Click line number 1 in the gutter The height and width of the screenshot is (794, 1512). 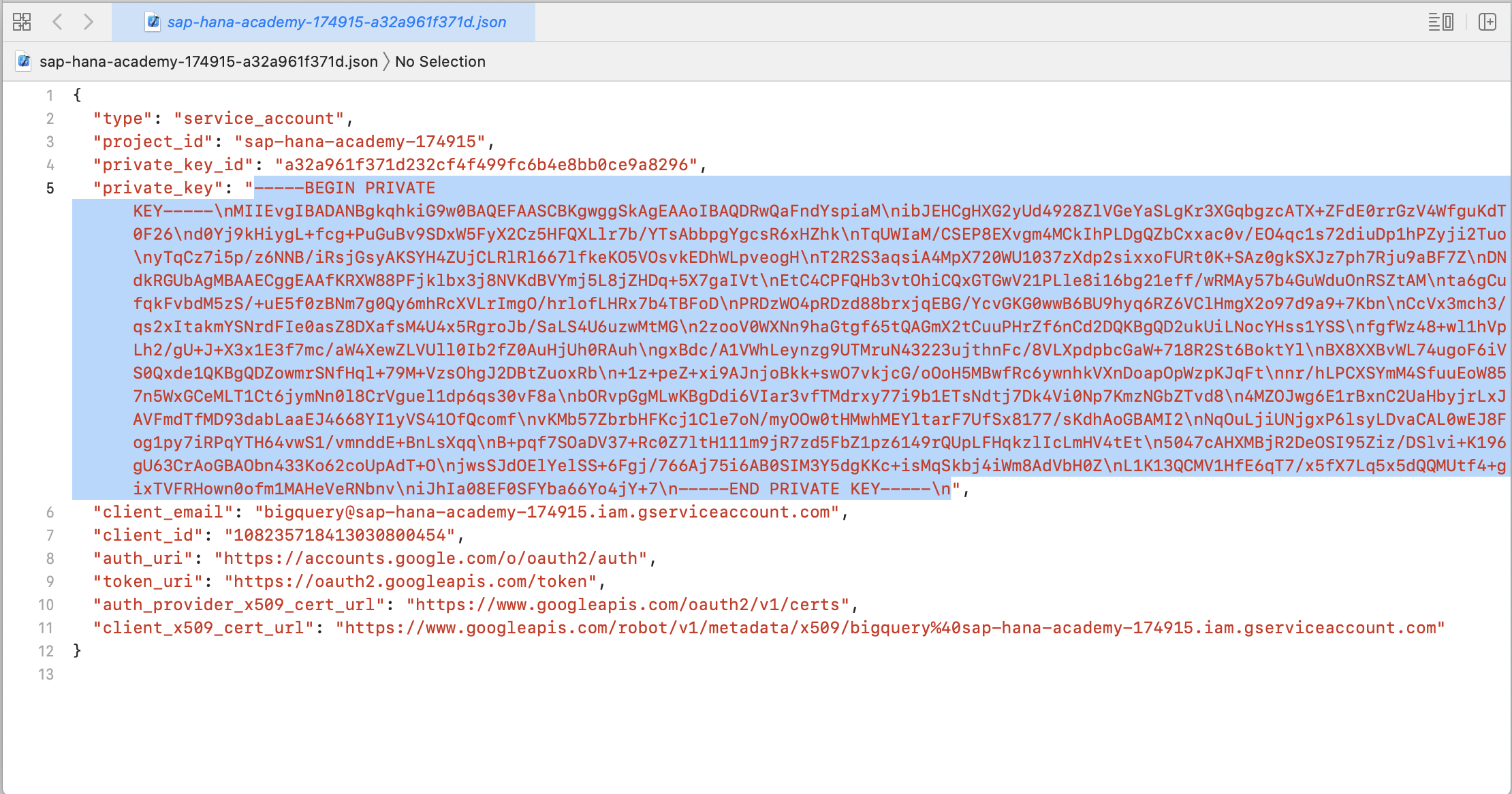pyautogui.click(x=50, y=95)
